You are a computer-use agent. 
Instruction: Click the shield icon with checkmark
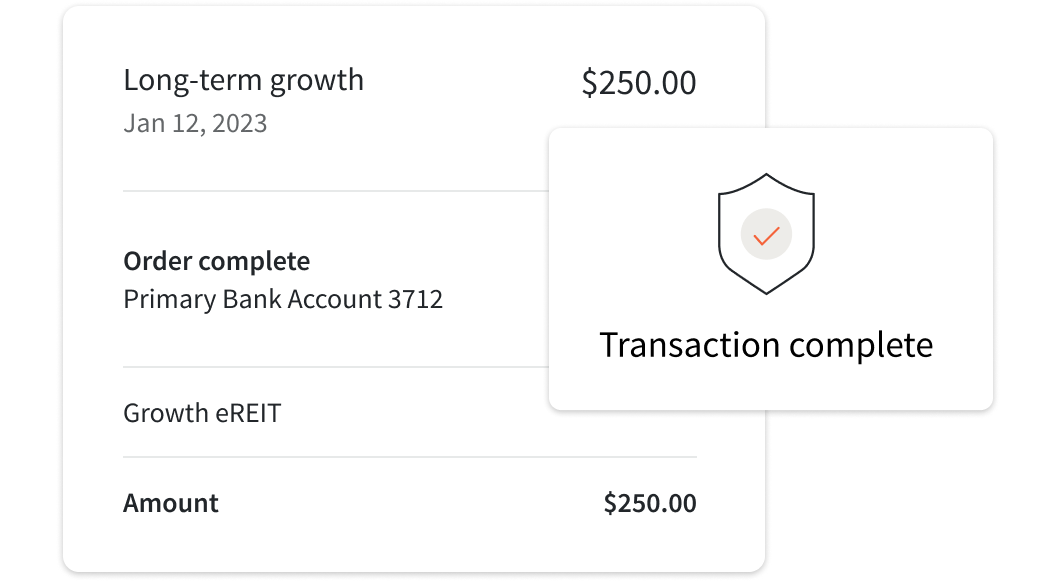[x=766, y=234]
